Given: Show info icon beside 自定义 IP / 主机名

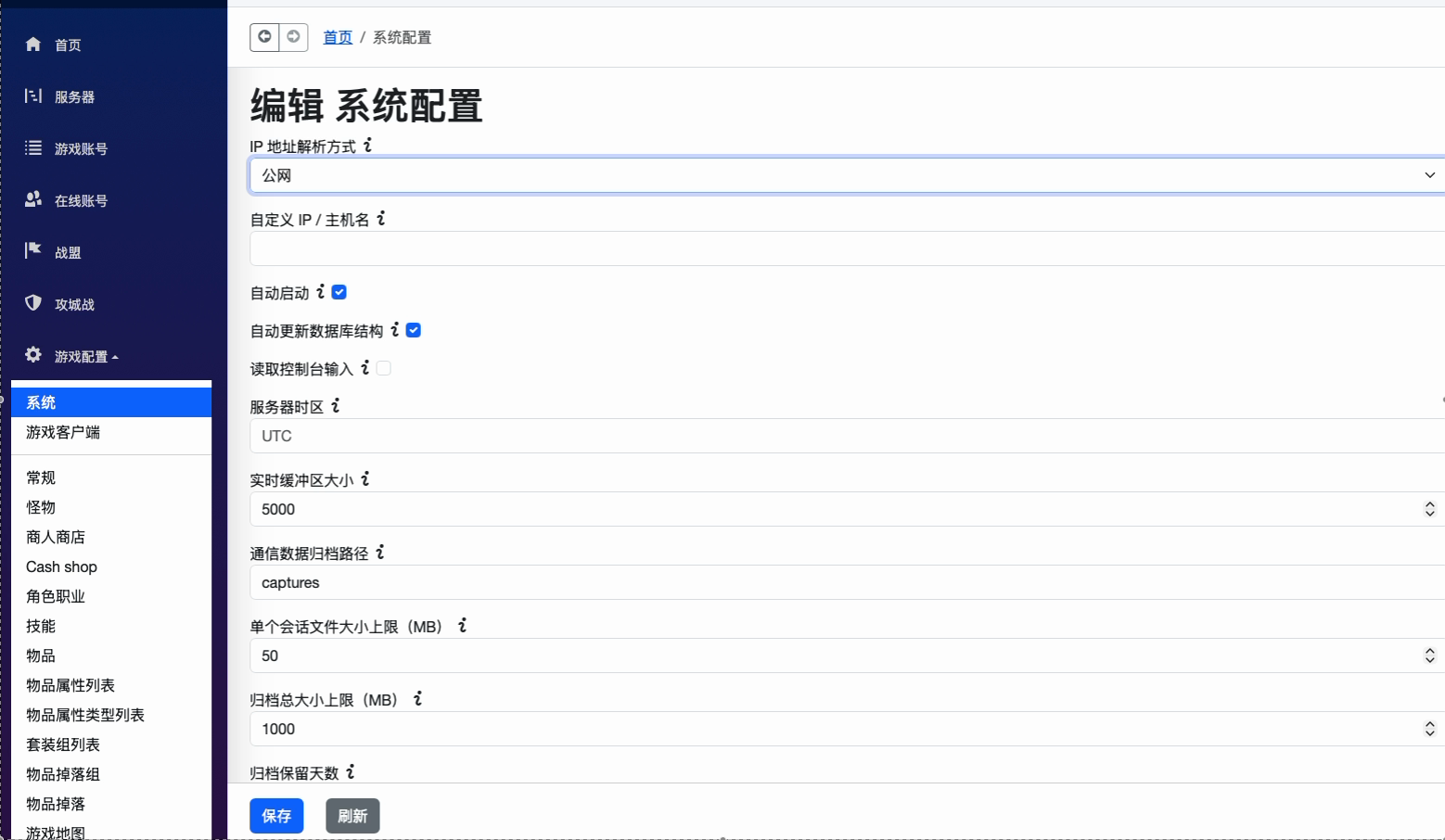Looking at the screenshot, I should pos(381,218).
